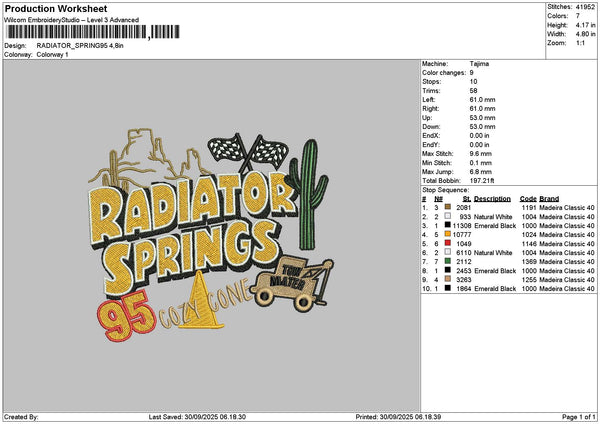This screenshot has width=600, height=424.
Task: Click the Max Stitch value '9.6 mm'
Action: point(481,154)
